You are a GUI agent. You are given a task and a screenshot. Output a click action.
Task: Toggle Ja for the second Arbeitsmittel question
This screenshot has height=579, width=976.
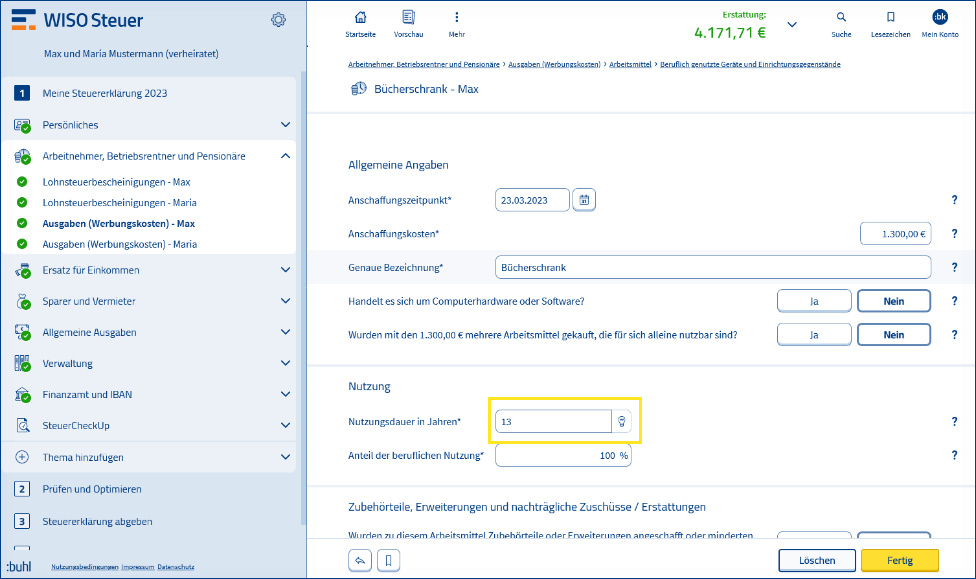815,334
